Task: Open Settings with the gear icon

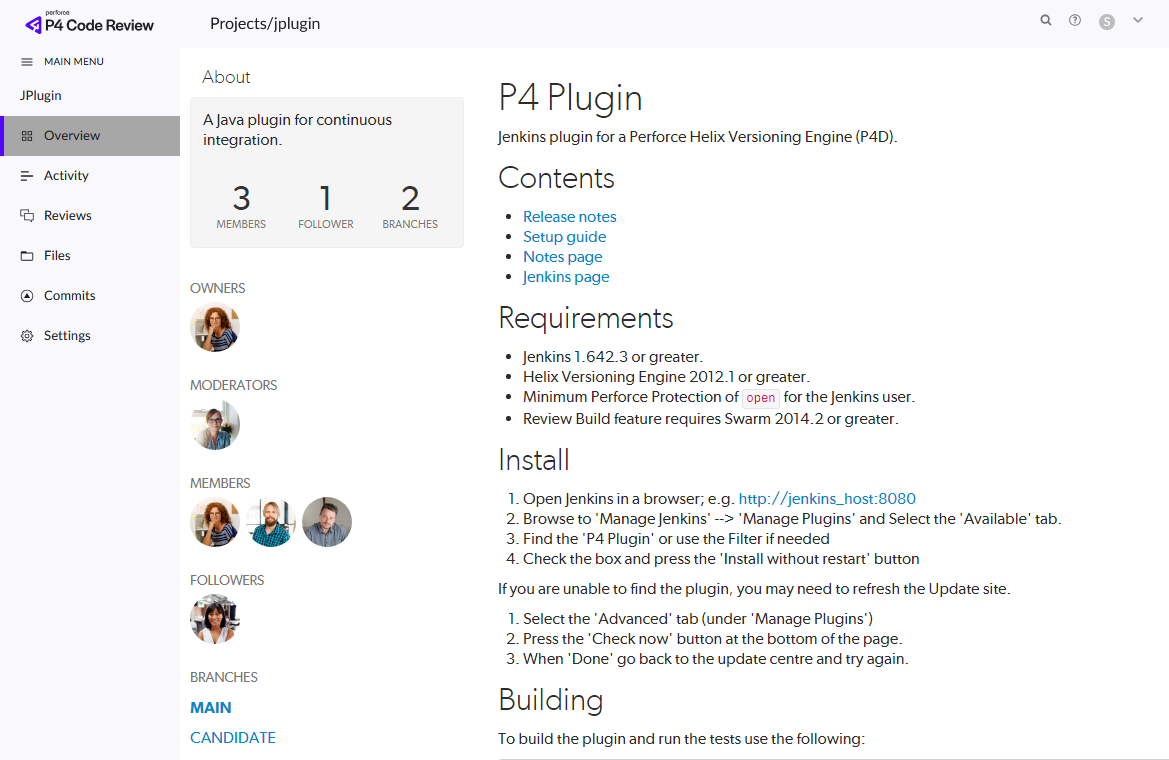Action: [x=26, y=335]
